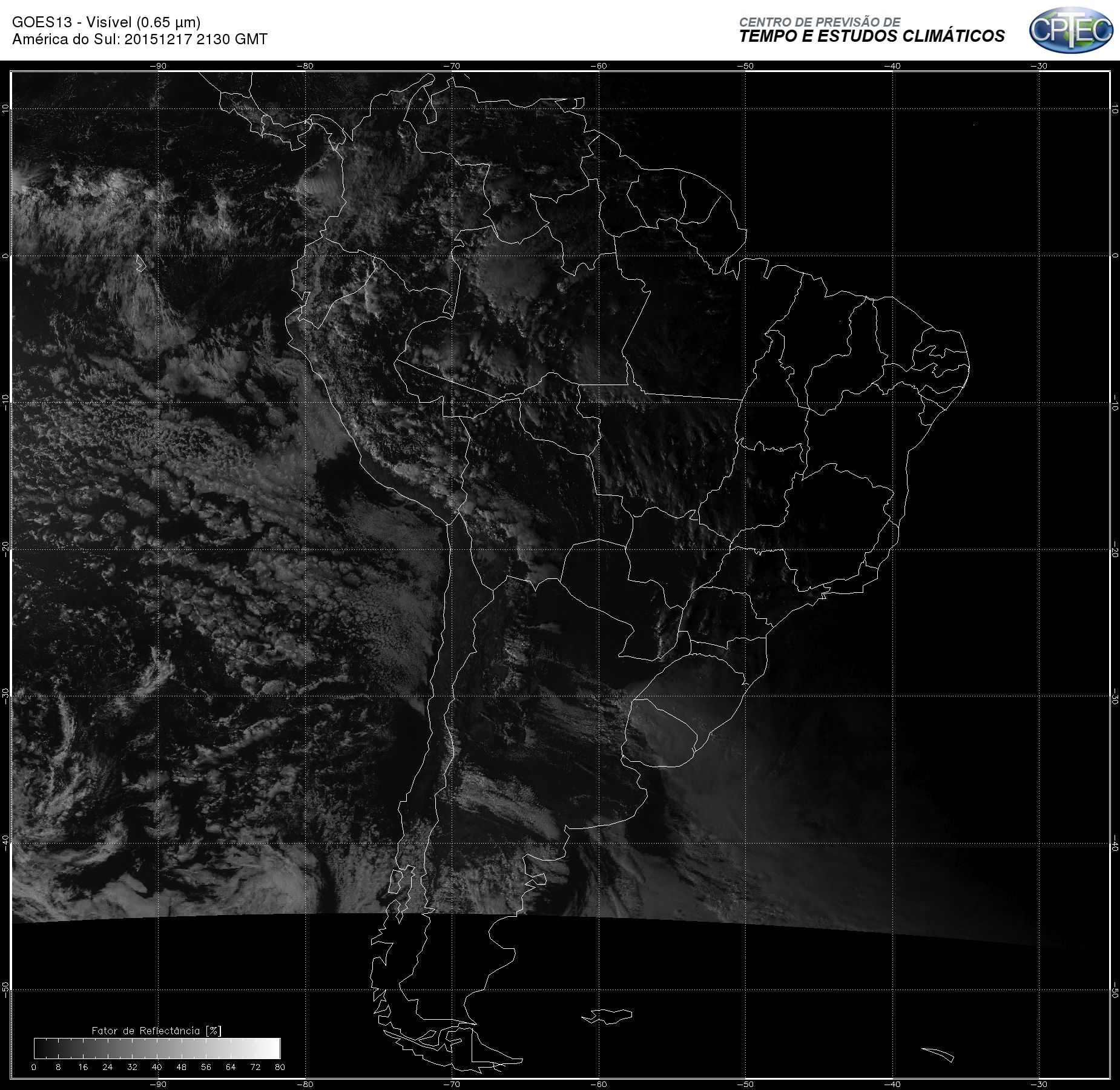The height and width of the screenshot is (1090, 1120).
Task: Click 'TEMPO E ESTUDOS CLIMÁTICOS' header text
Action: tap(872, 36)
